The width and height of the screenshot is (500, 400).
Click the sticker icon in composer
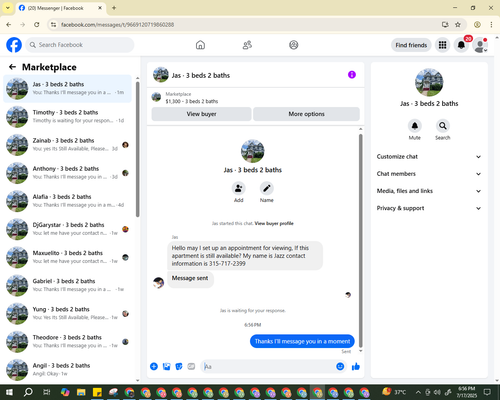179,366
